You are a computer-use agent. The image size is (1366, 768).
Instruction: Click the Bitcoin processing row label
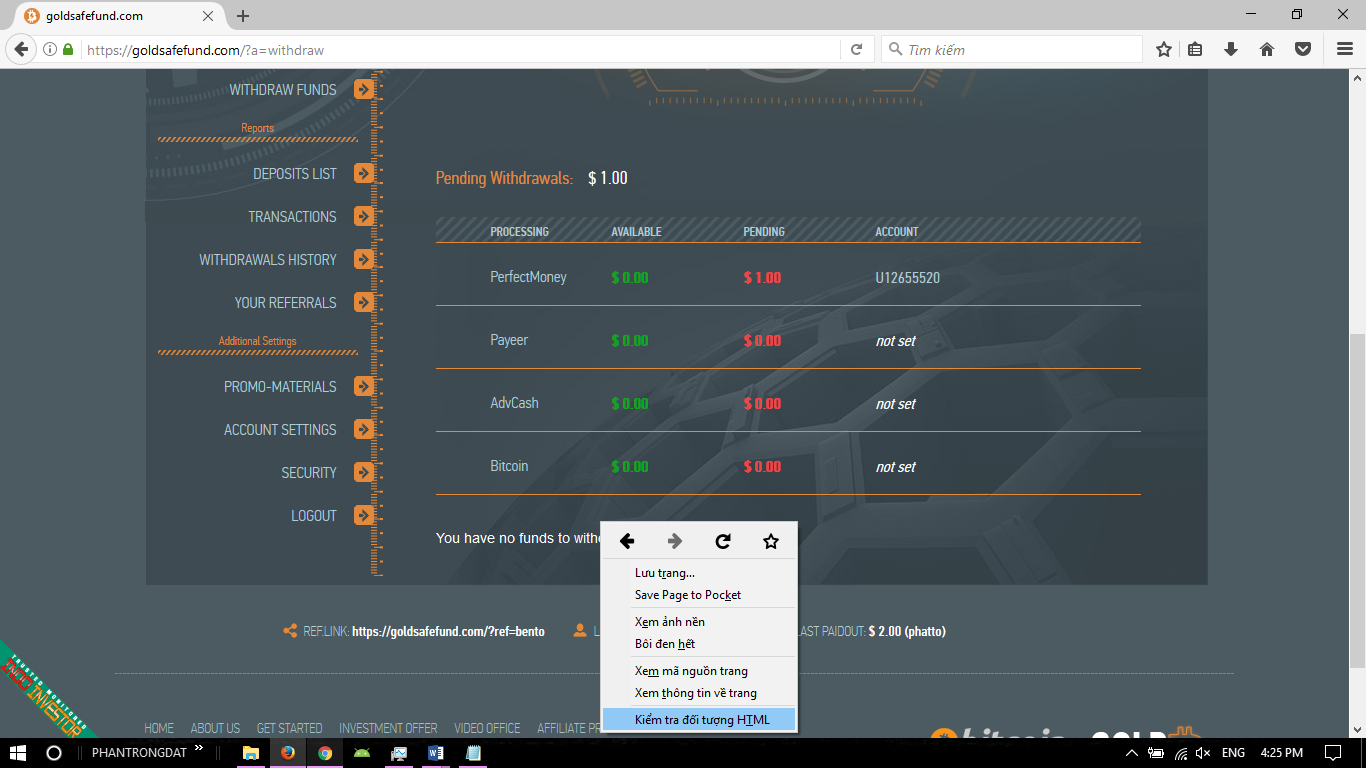point(509,466)
